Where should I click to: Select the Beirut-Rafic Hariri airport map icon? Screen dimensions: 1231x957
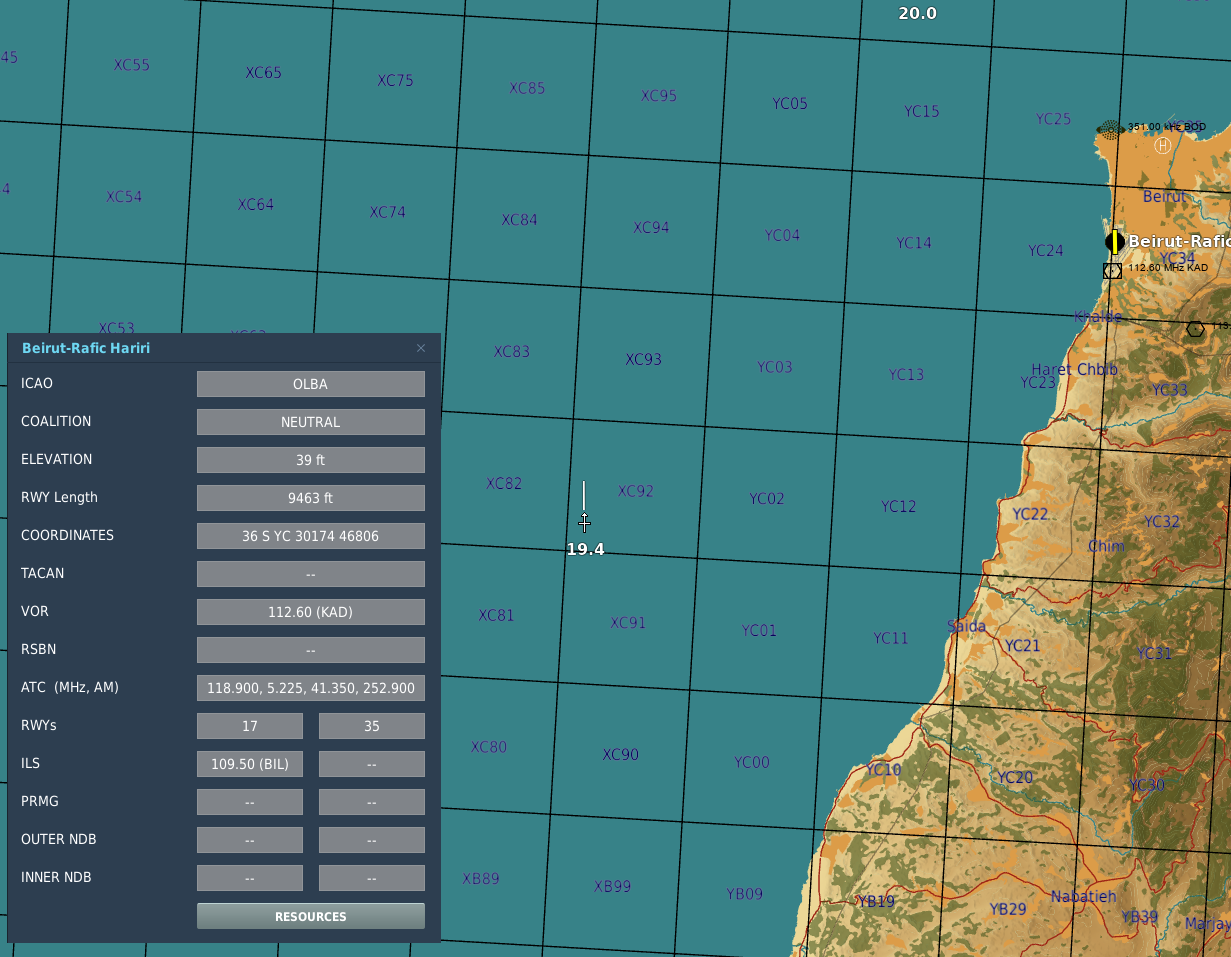pyautogui.click(x=1115, y=242)
